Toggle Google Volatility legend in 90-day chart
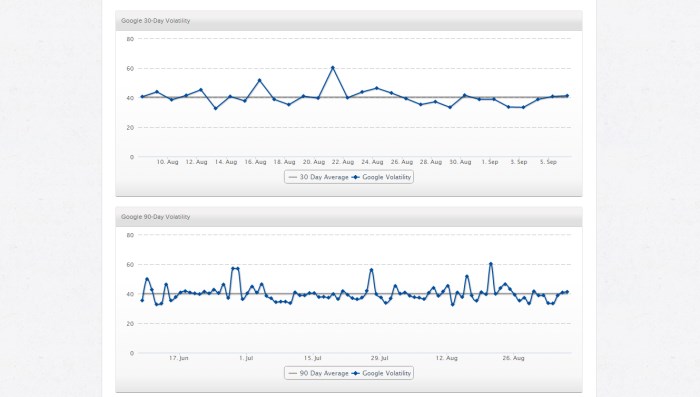This screenshot has width=700, height=397. (x=381, y=373)
